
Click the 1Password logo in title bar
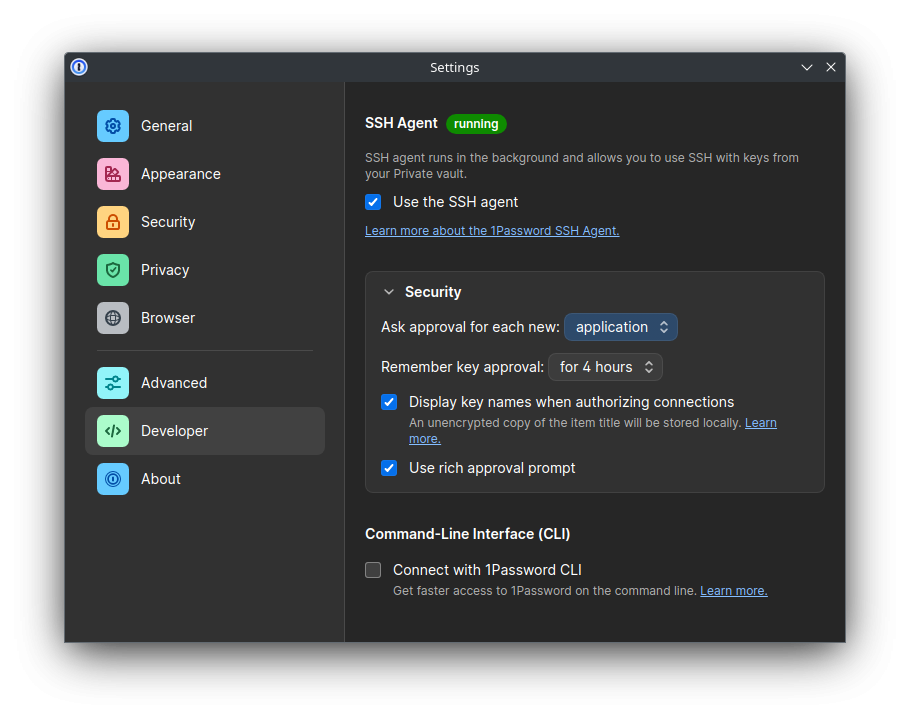pyautogui.click(x=79, y=67)
